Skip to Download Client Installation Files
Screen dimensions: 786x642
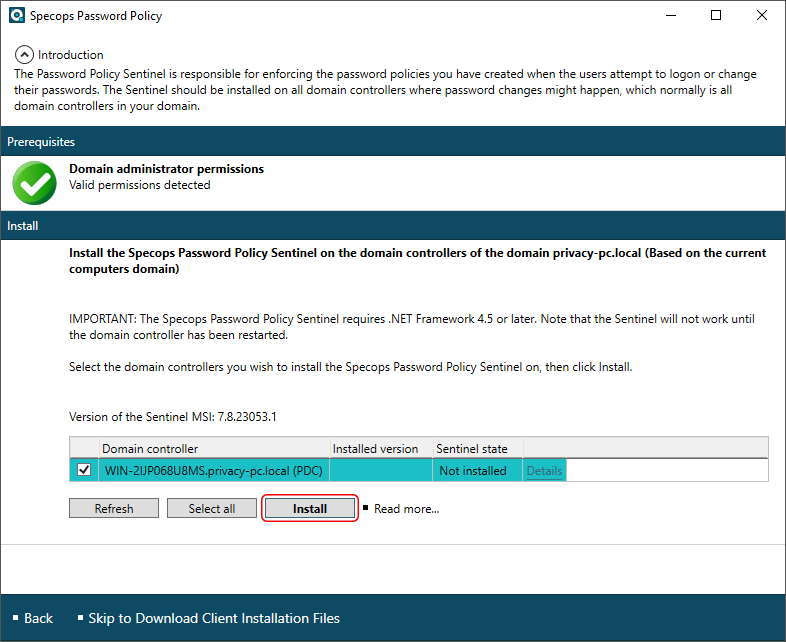coord(214,618)
